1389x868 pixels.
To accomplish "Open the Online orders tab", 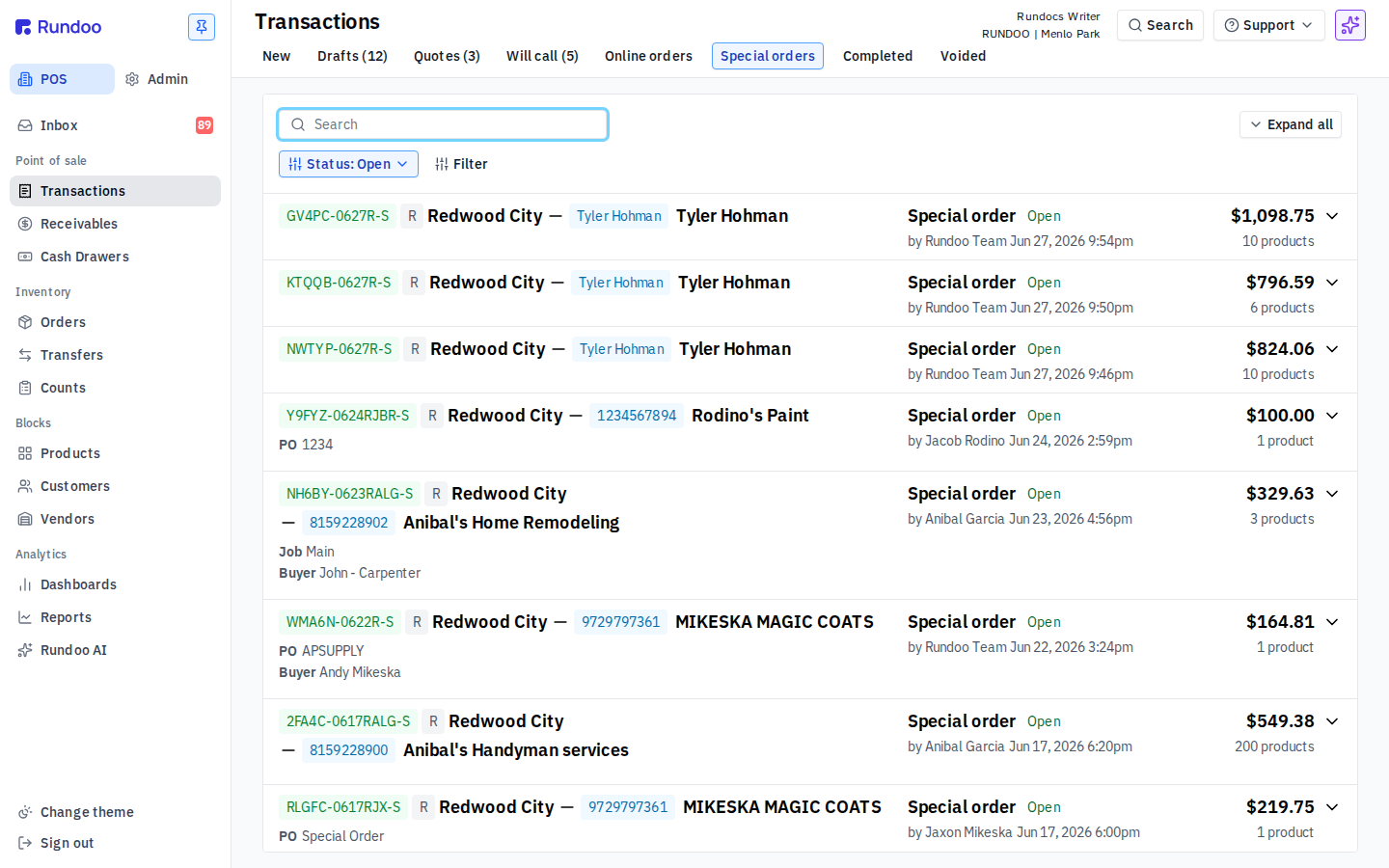I will click(x=648, y=56).
